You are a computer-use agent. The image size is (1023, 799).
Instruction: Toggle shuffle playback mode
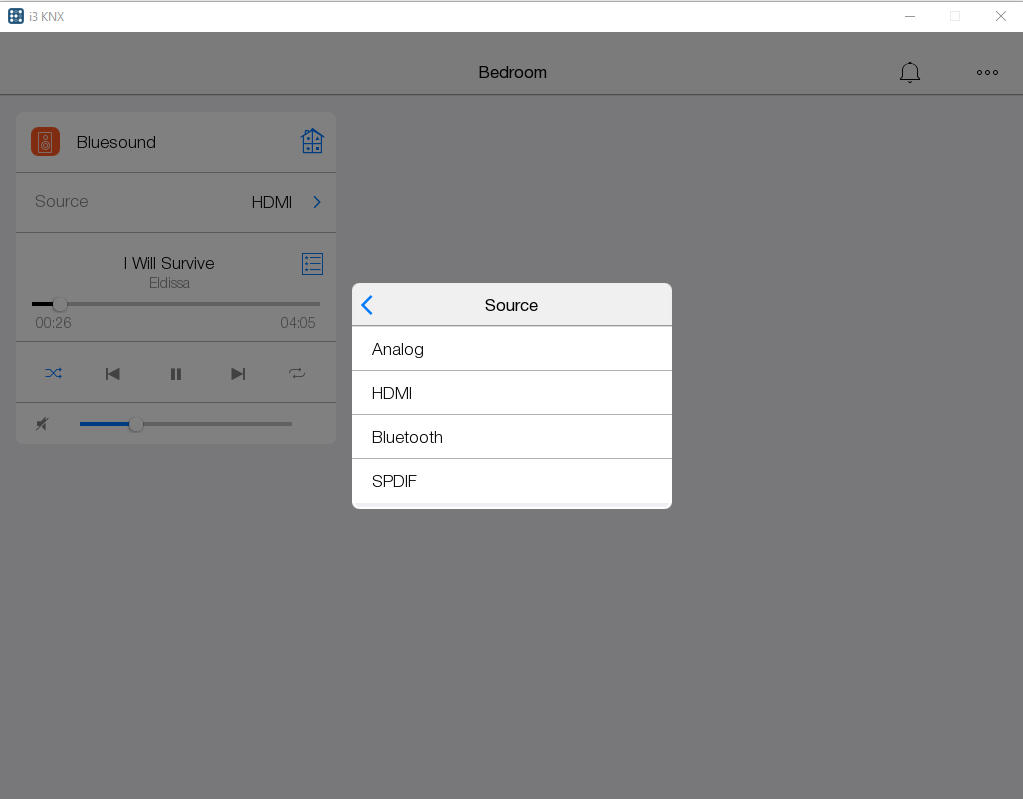tap(53, 374)
